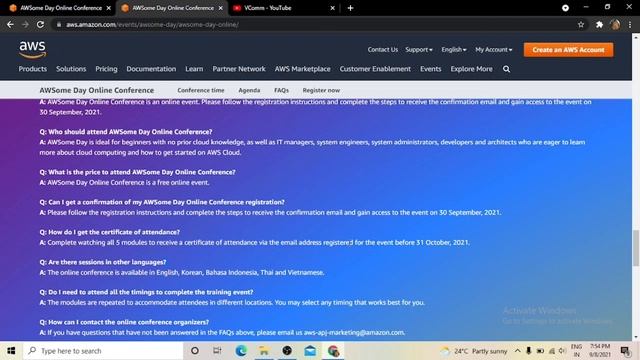Click the scrollbar down arrow
The height and width of the screenshot is (360, 640).
click(636, 337)
